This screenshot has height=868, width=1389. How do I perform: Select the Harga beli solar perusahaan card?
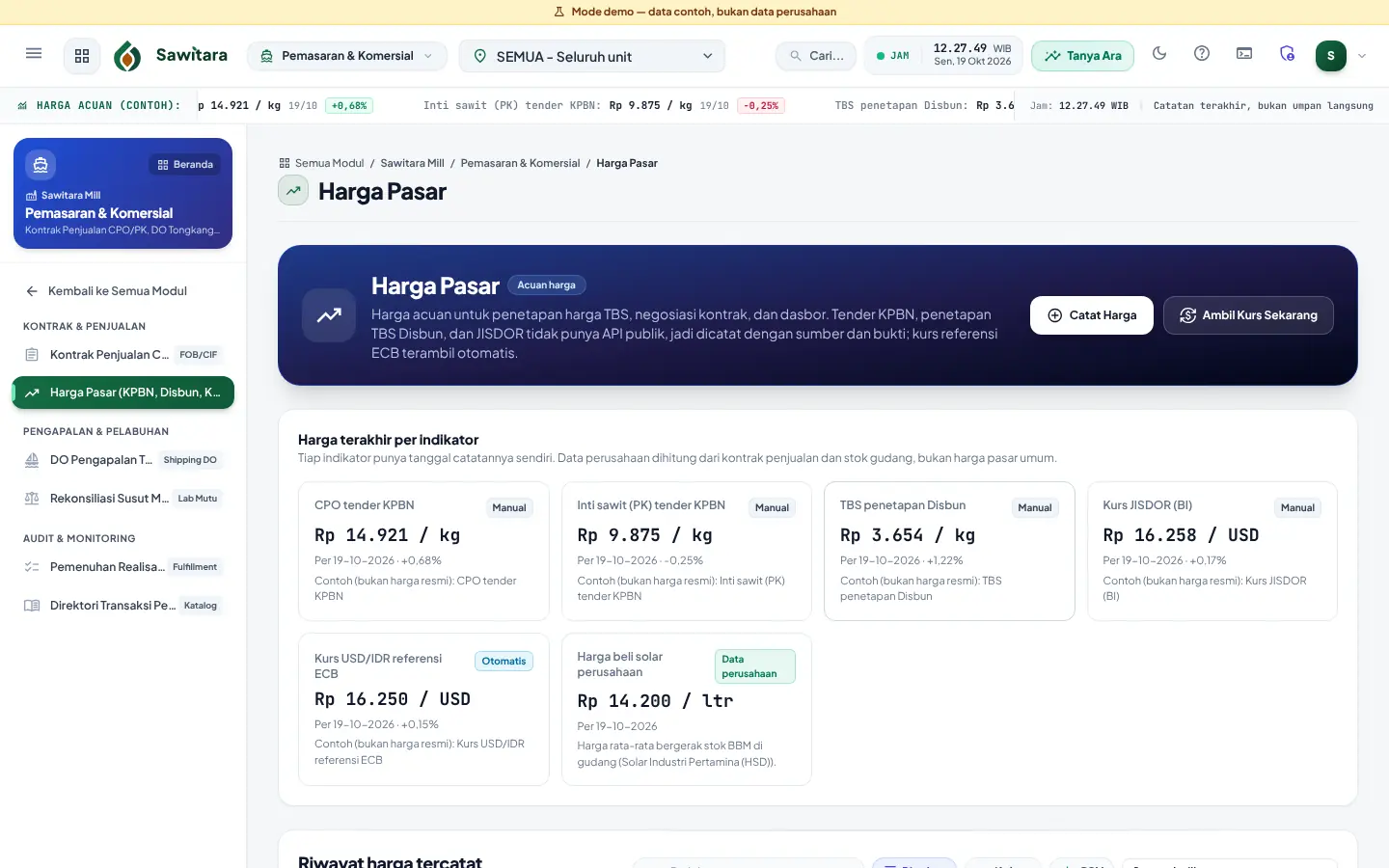click(687, 709)
